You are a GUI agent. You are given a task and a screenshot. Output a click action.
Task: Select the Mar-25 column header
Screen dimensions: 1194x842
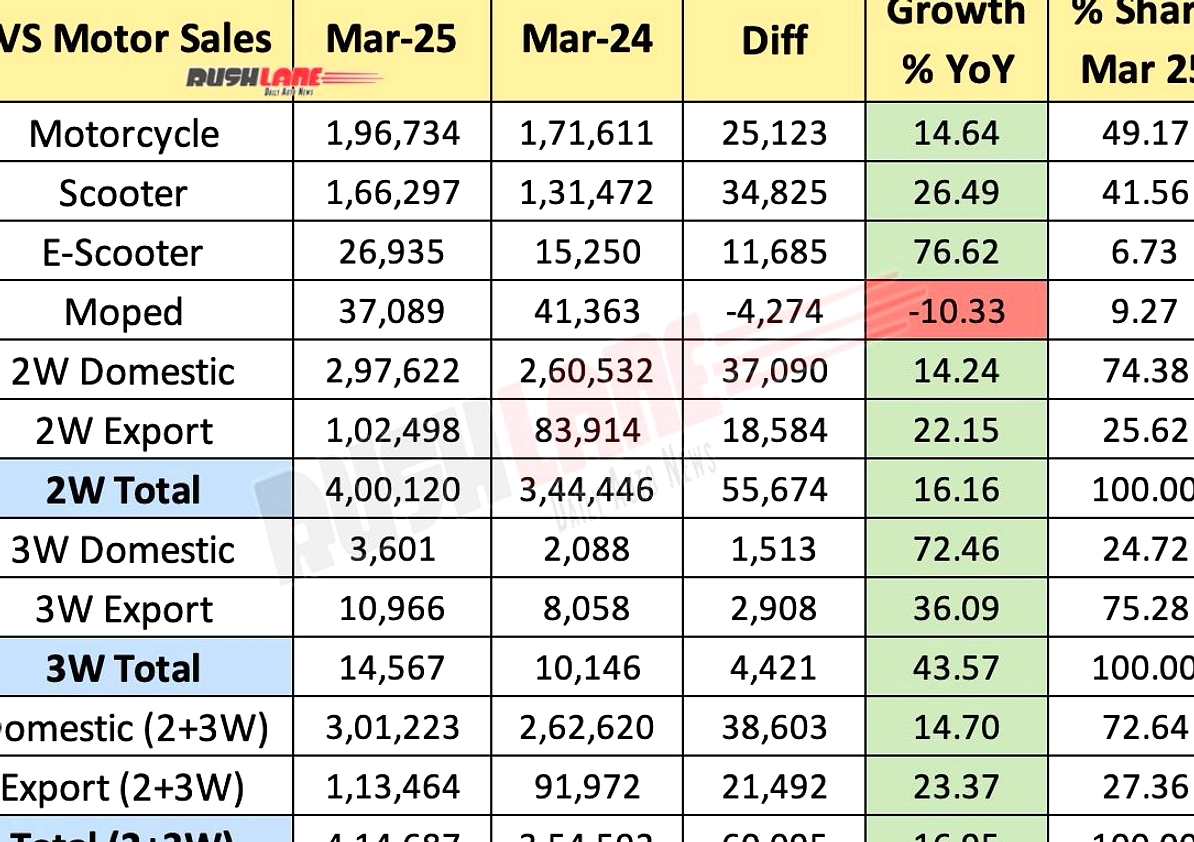[391, 39]
